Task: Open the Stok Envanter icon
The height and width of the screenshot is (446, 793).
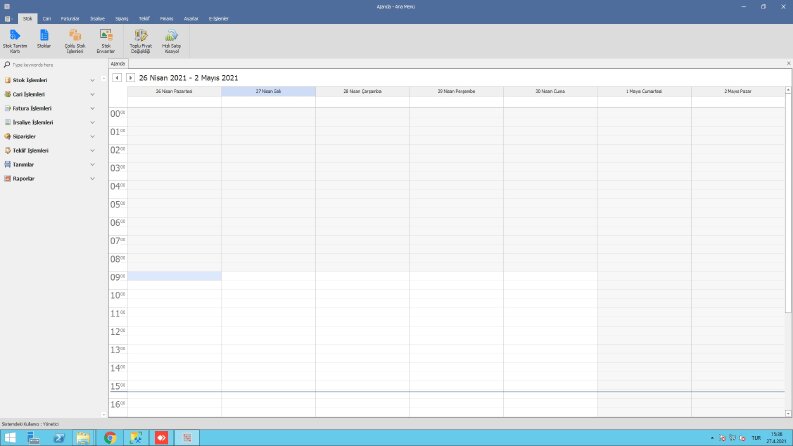Action: [x=106, y=41]
